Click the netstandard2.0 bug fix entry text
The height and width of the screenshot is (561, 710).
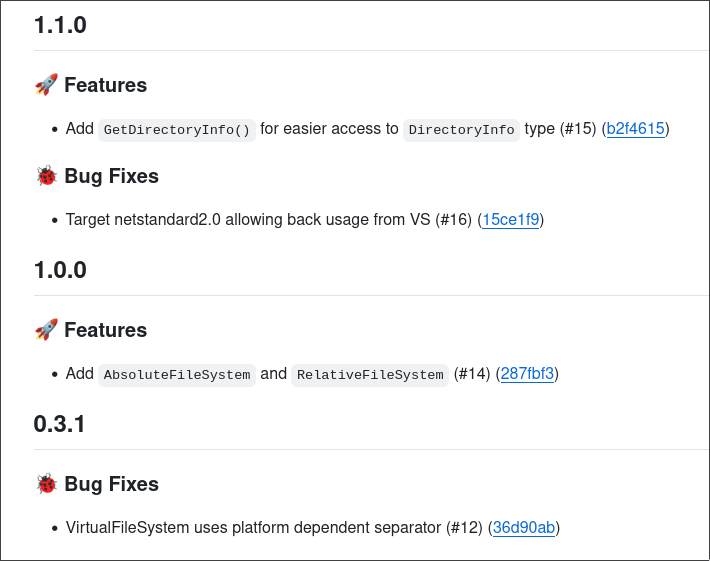coord(250,220)
